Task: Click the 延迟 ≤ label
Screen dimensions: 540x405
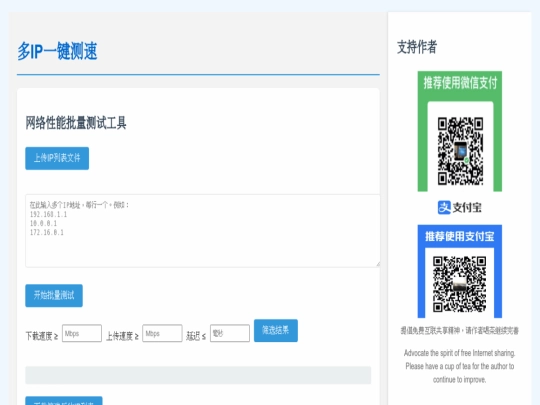Action: [x=196, y=336]
